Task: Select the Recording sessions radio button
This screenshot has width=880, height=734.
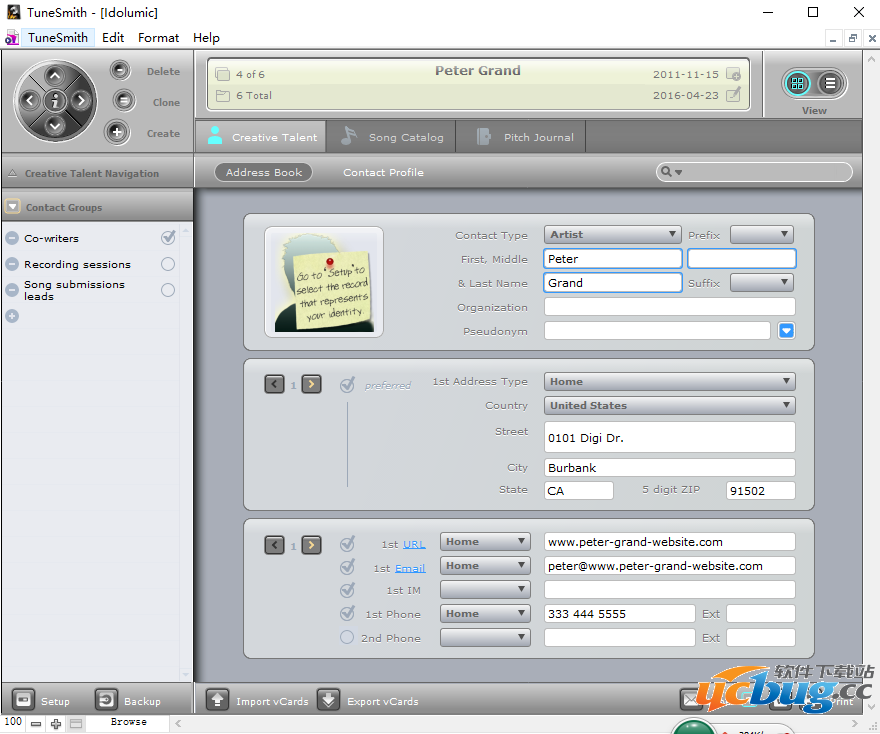Action: [x=168, y=264]
